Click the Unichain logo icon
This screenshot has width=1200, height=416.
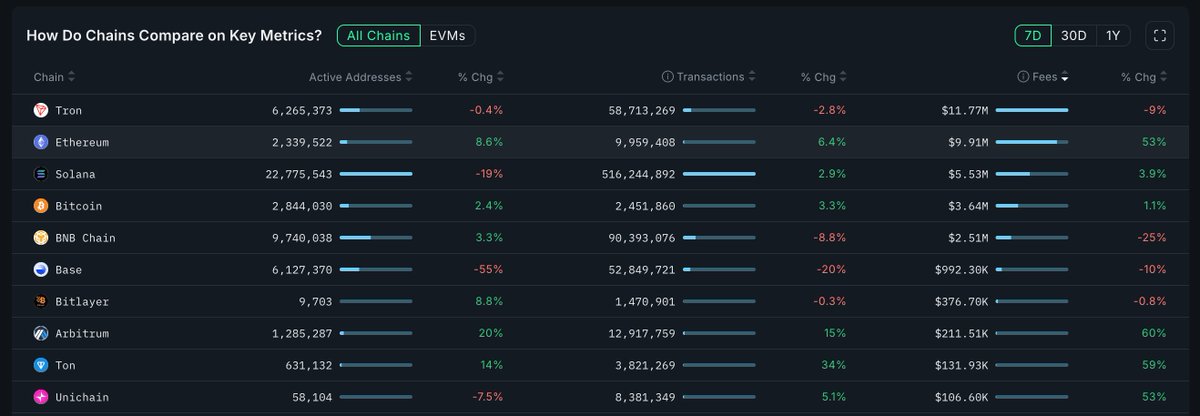coord(41,397)
